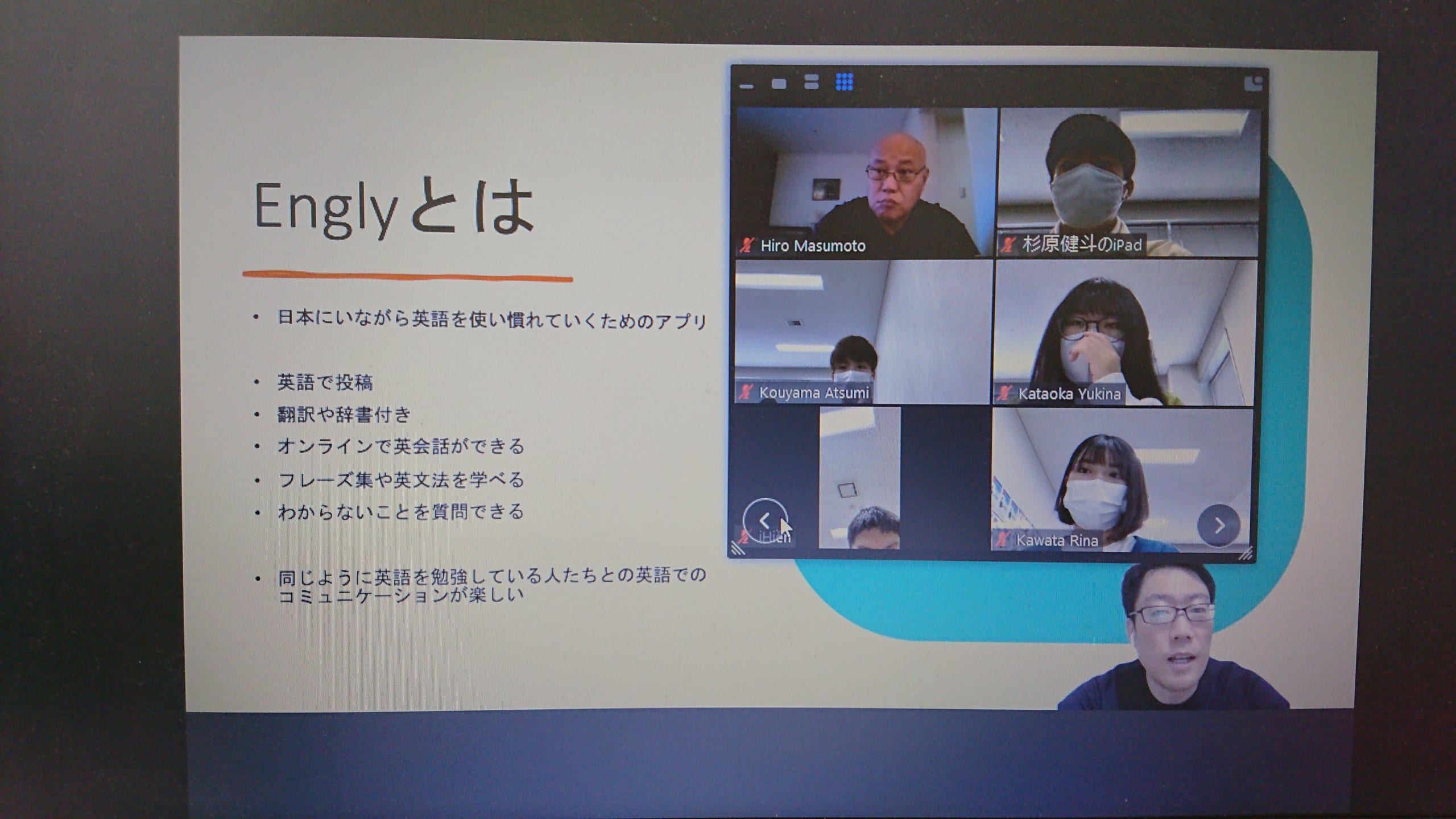
Task: Click the bottom-left resize handle of video panel
Action: [x=738, y=549]
